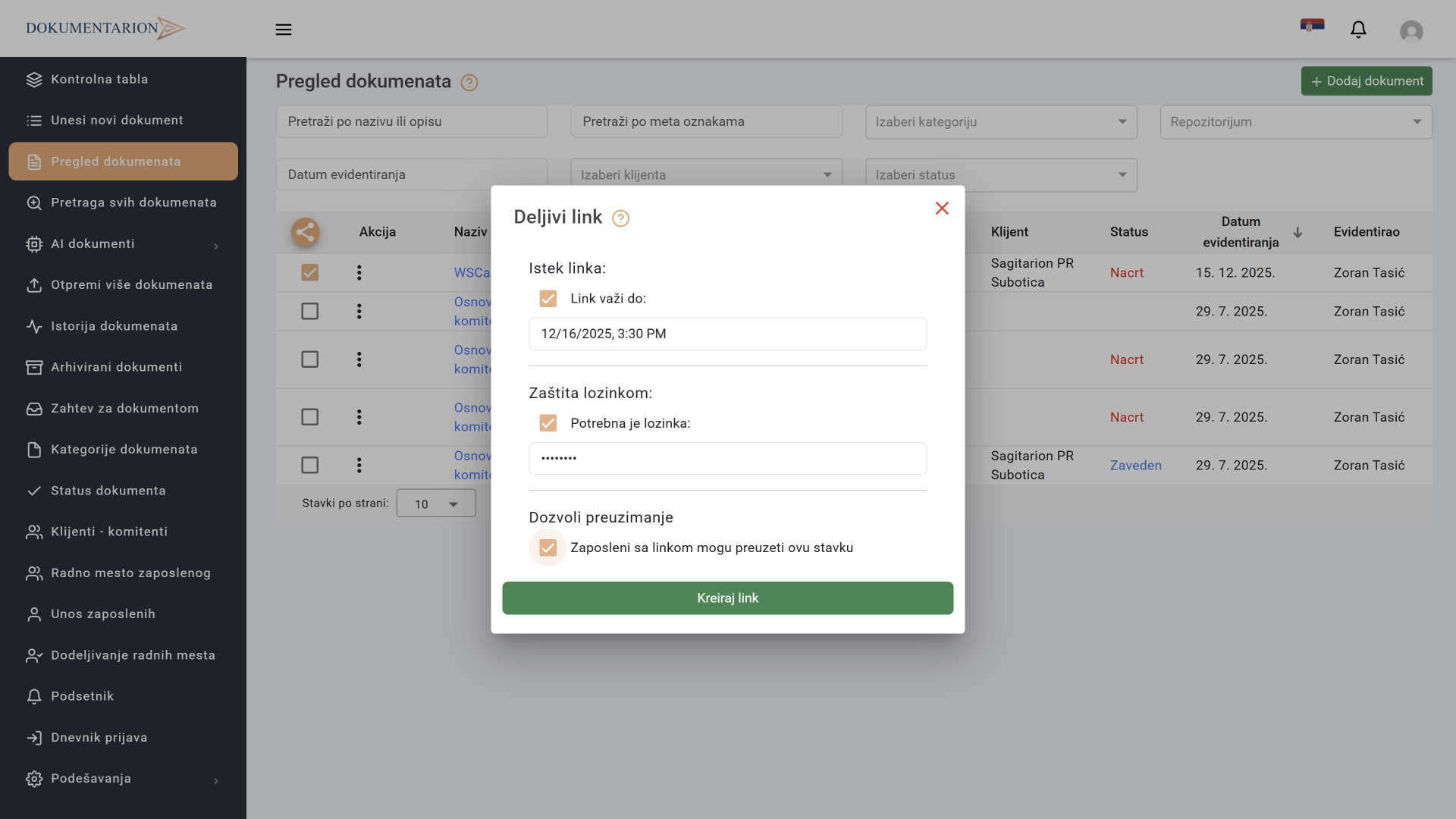
Task: Click help icon beside Pregled dokumenata
Action: pos(469,83)
